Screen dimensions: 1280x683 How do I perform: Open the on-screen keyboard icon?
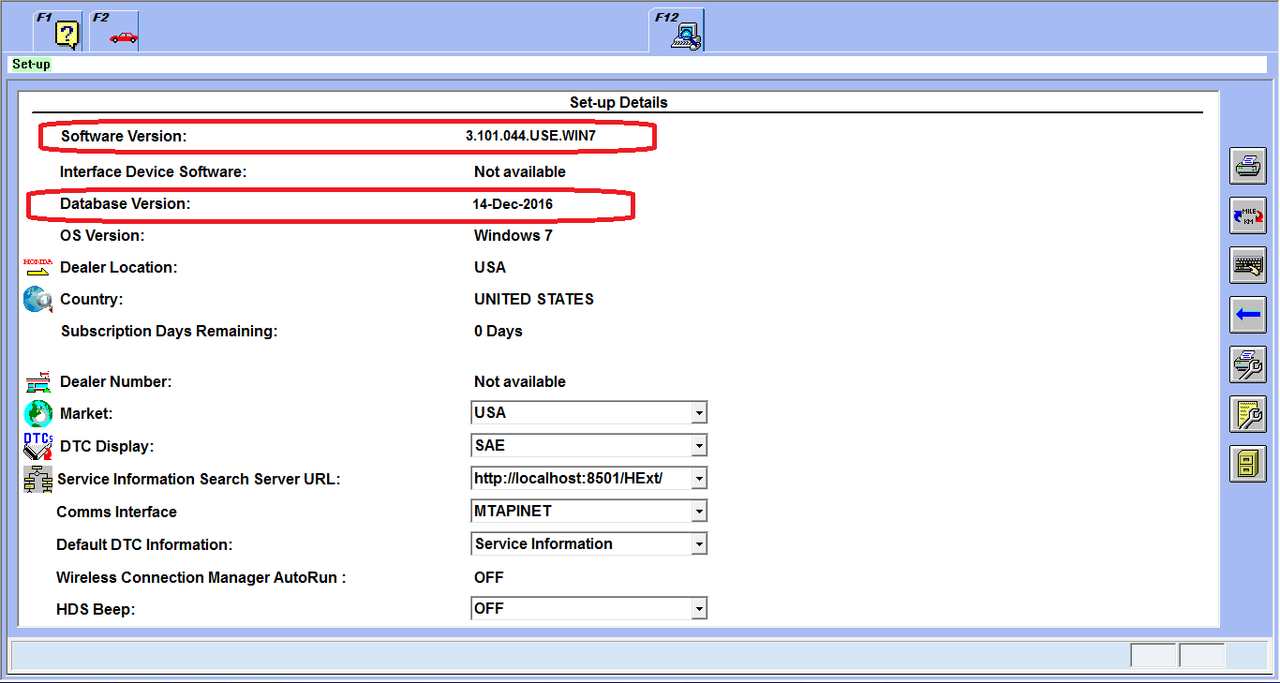[1247, 265]
